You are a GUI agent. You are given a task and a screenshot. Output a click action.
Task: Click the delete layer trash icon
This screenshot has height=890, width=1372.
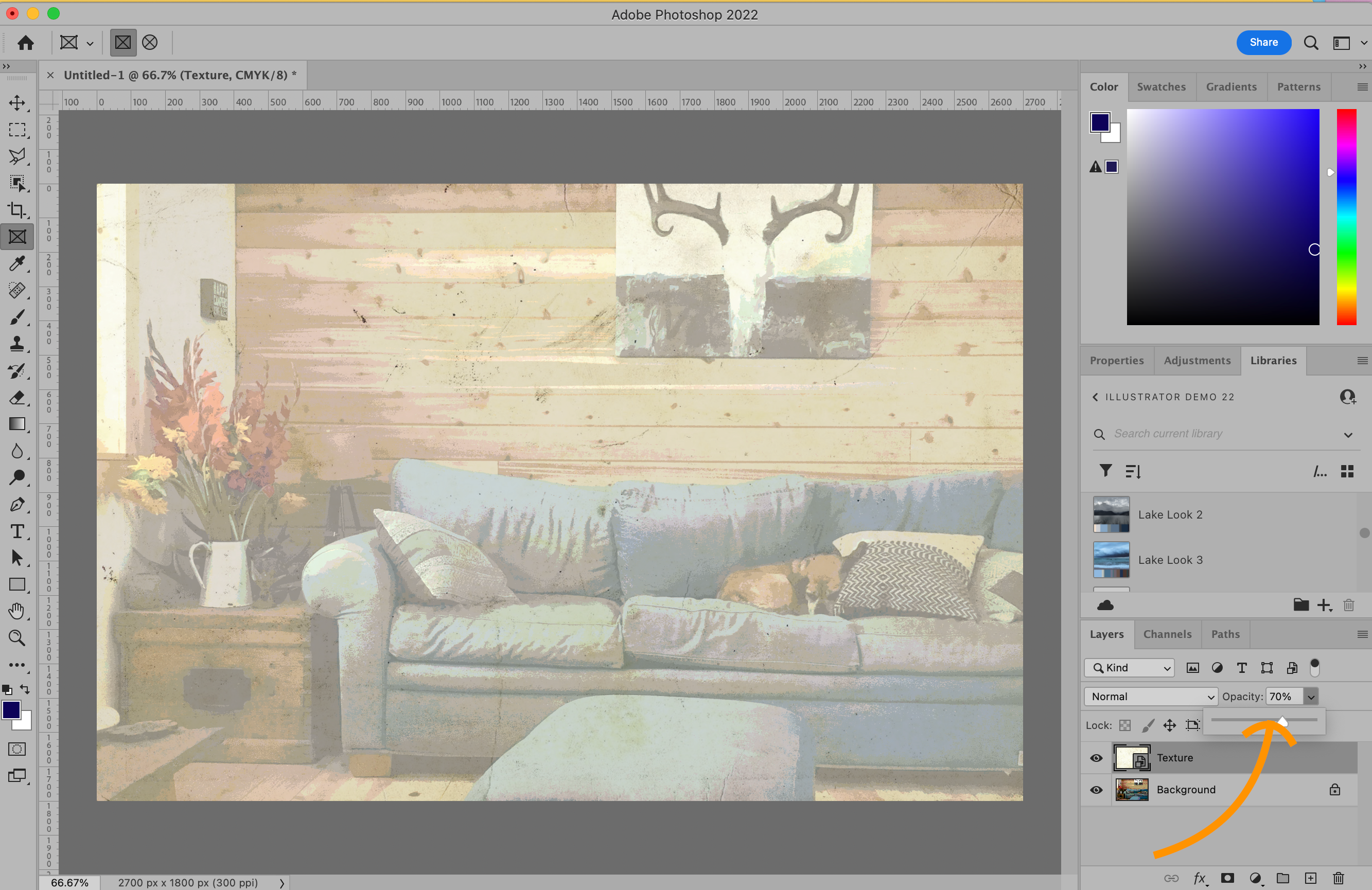[1338, 878]
